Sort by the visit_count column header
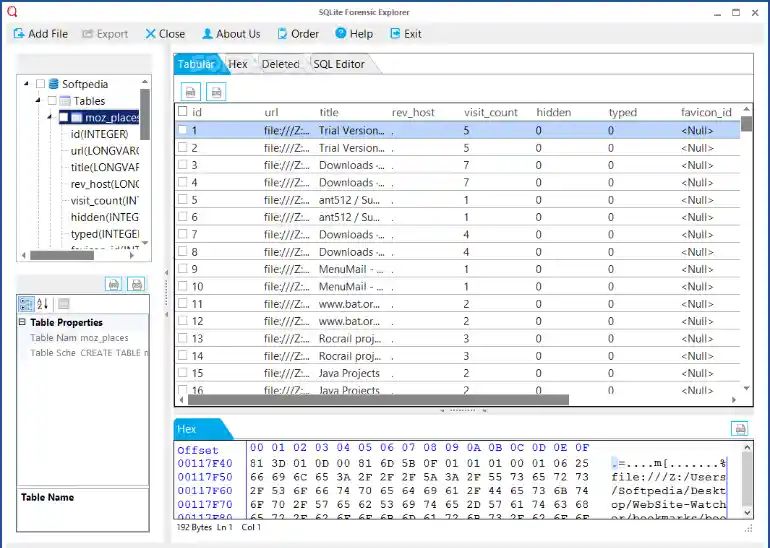 (x=491, y=112)
